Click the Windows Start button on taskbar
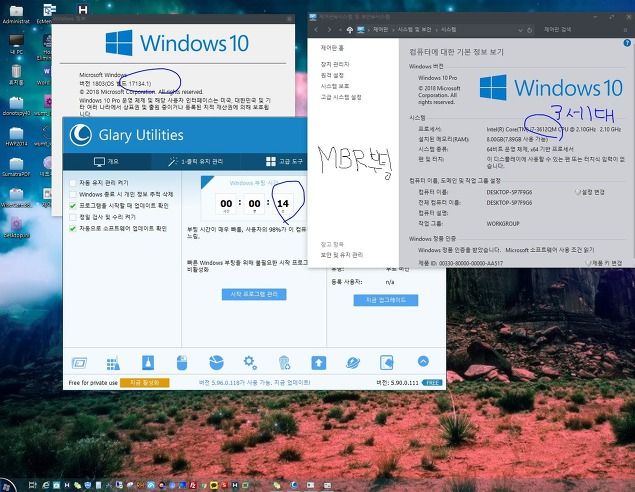The image size is (635, 492). pyautogui.click(x=7, y=485)
